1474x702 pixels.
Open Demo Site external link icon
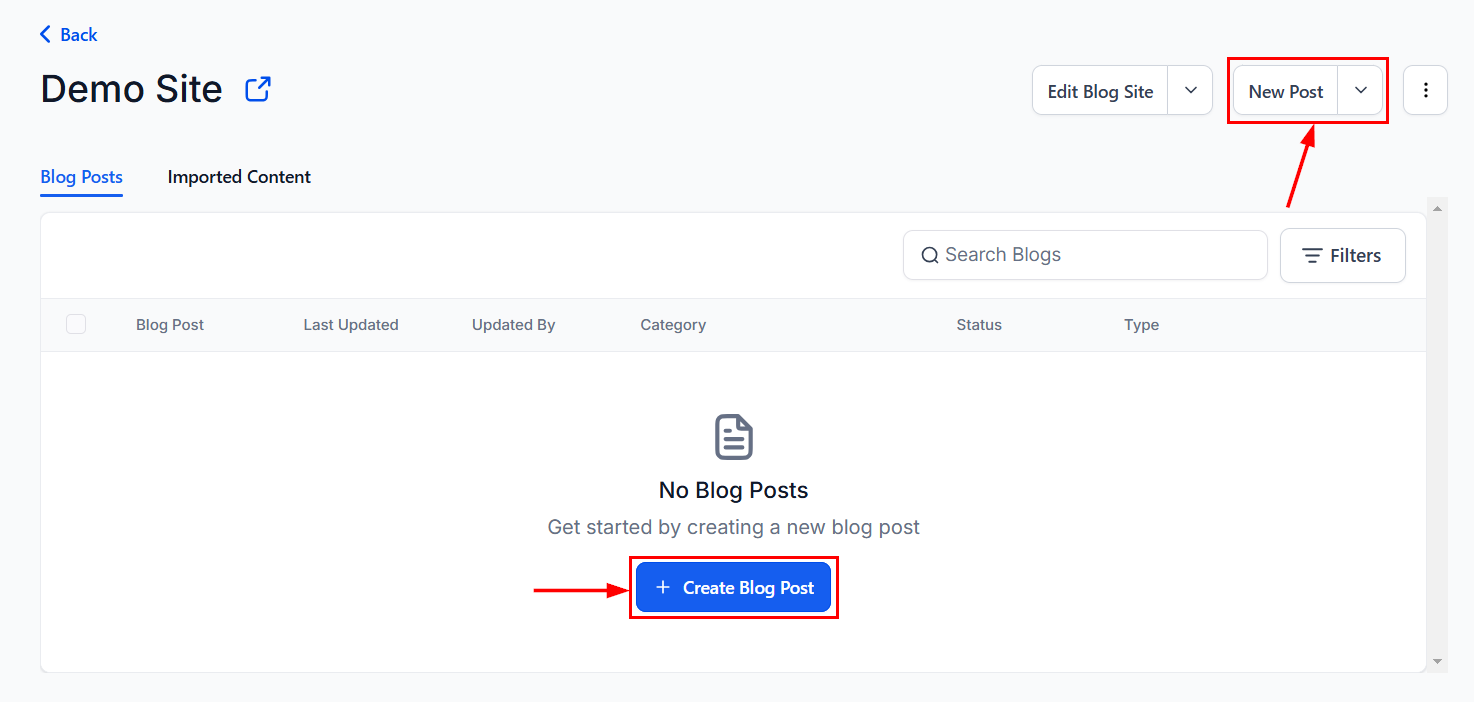pyautogui.click(x=258, y=89)
